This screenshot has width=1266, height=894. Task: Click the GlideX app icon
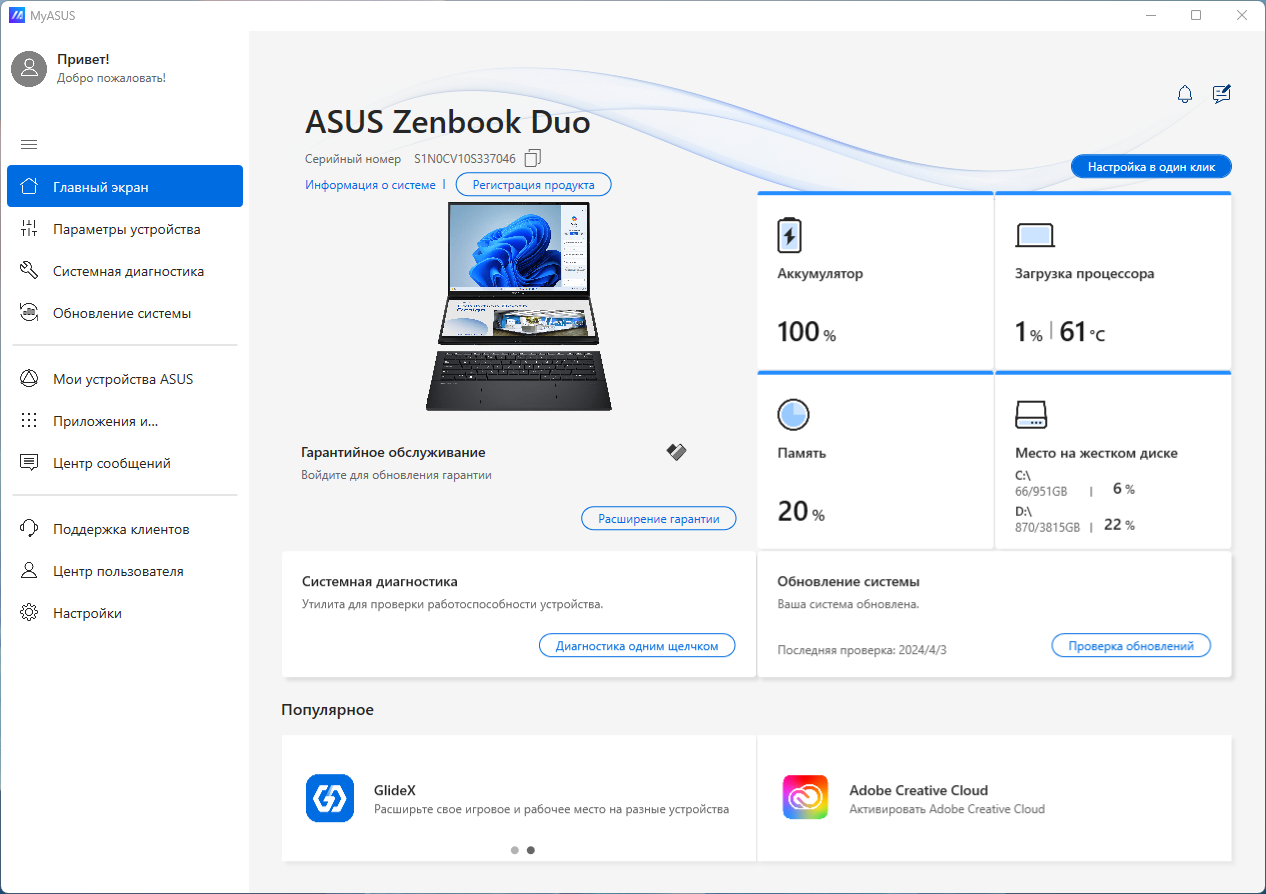click(330, 798)
